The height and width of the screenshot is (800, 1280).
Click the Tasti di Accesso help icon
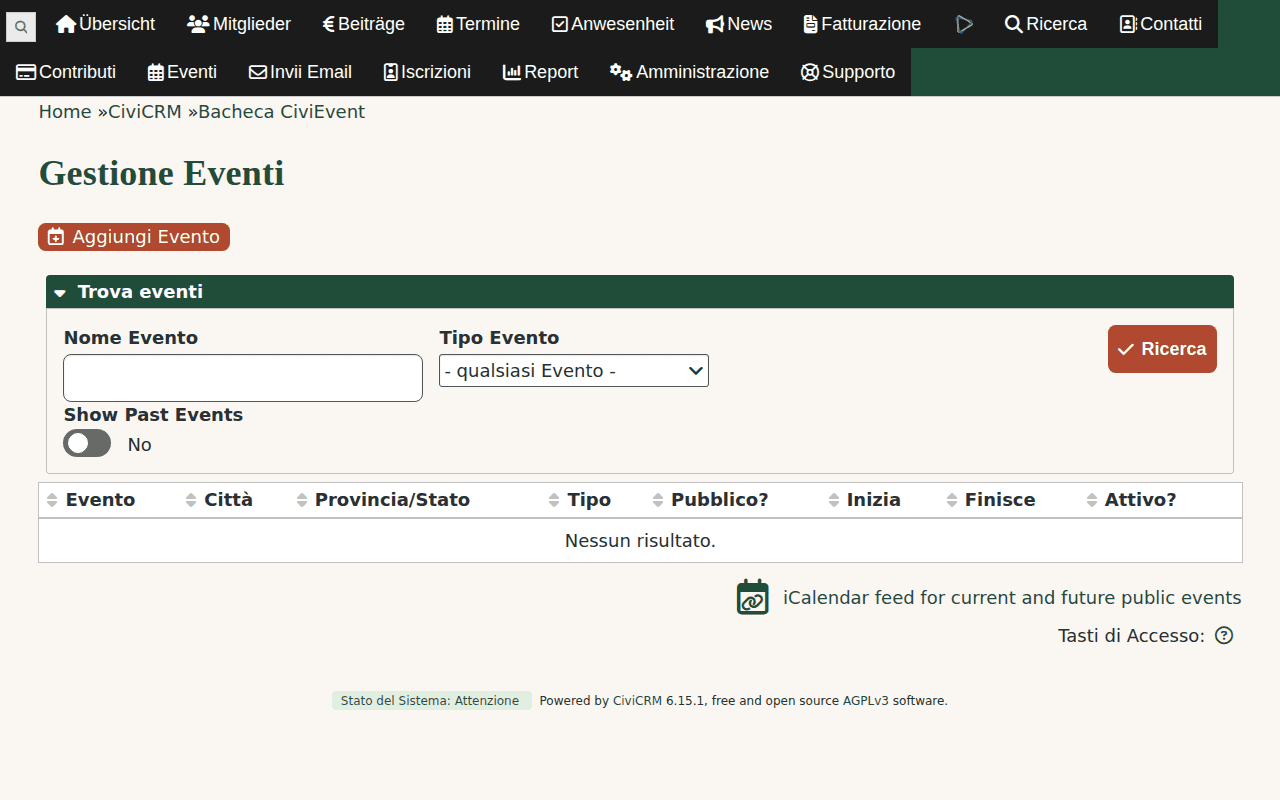[1224, 635]
